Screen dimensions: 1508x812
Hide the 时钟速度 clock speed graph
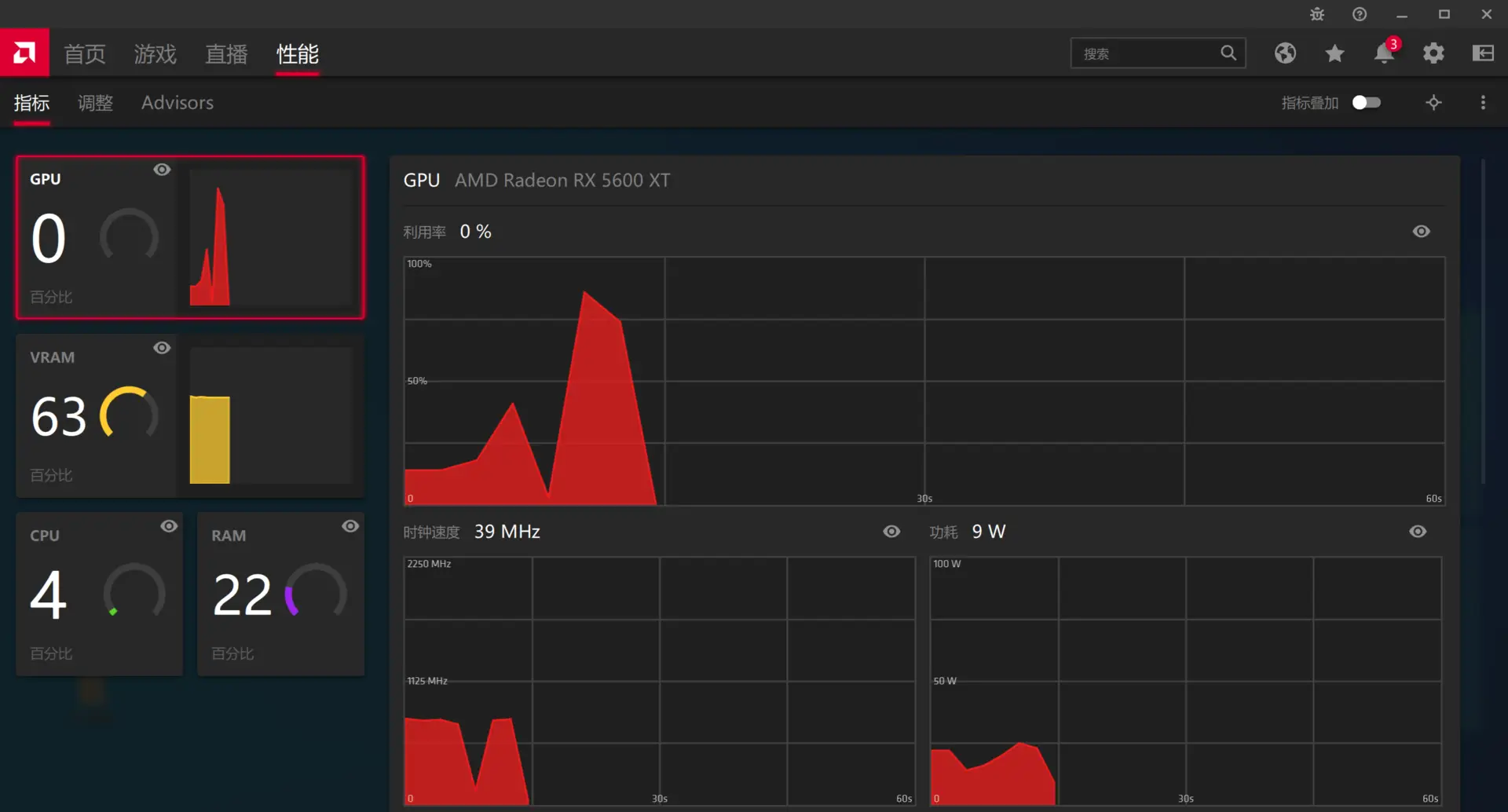[891, 532]
